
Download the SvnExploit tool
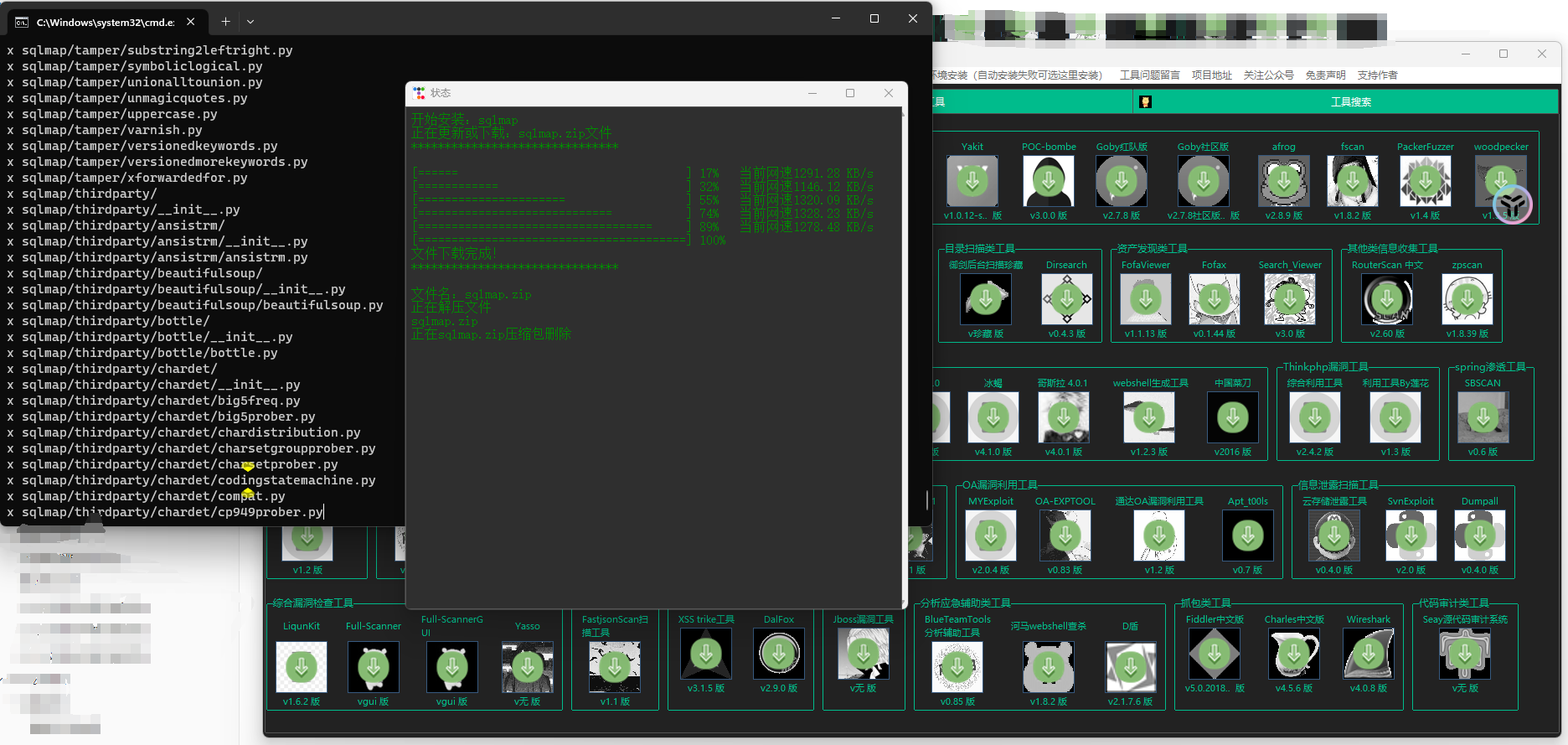[1411, 535]
